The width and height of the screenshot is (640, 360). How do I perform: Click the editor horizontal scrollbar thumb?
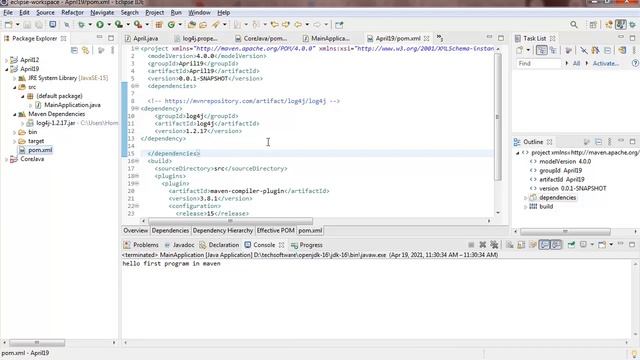[231, 221]
